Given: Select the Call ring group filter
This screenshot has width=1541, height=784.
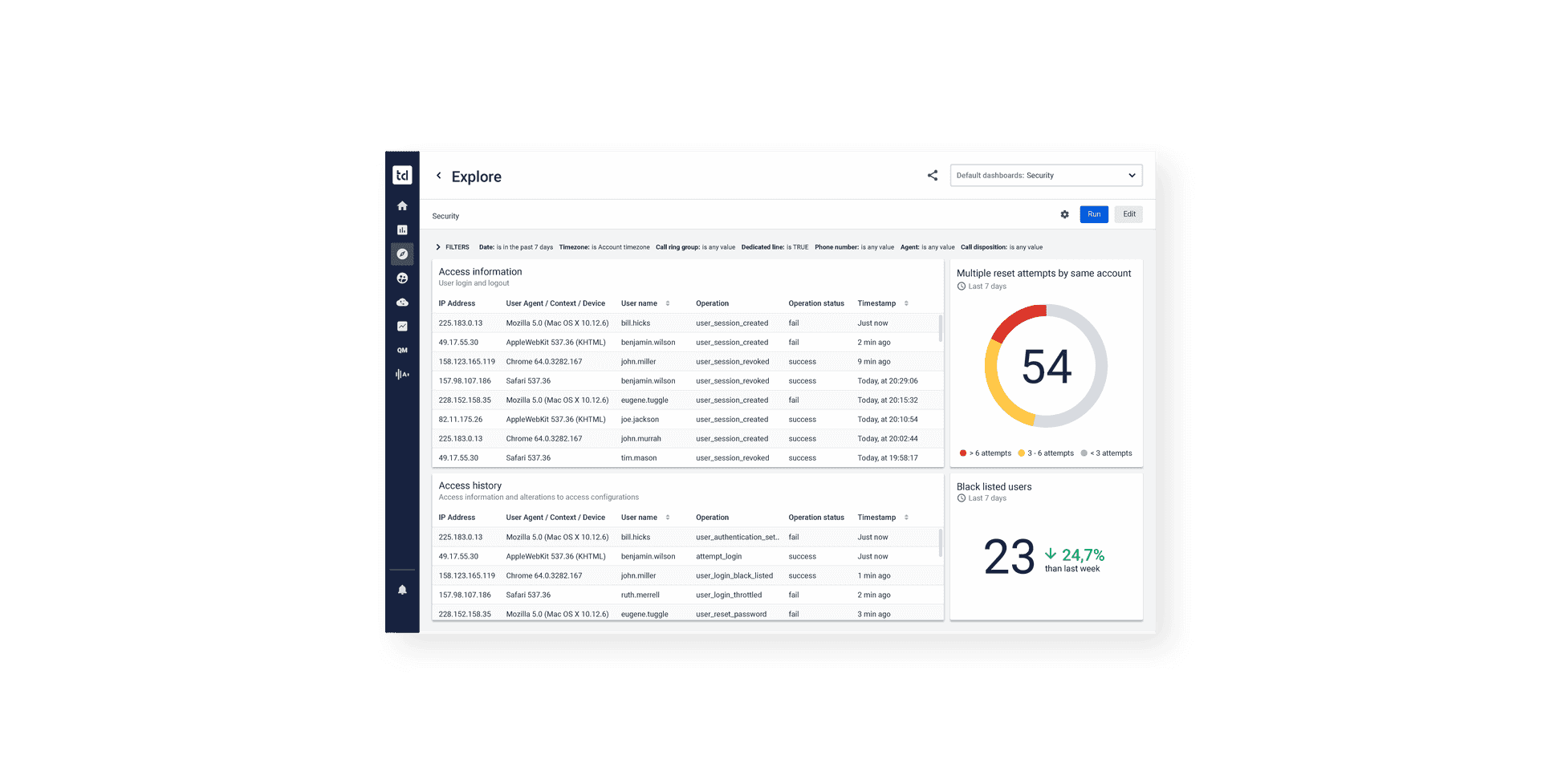Looking at the screenshot, I should coord(695,247).
